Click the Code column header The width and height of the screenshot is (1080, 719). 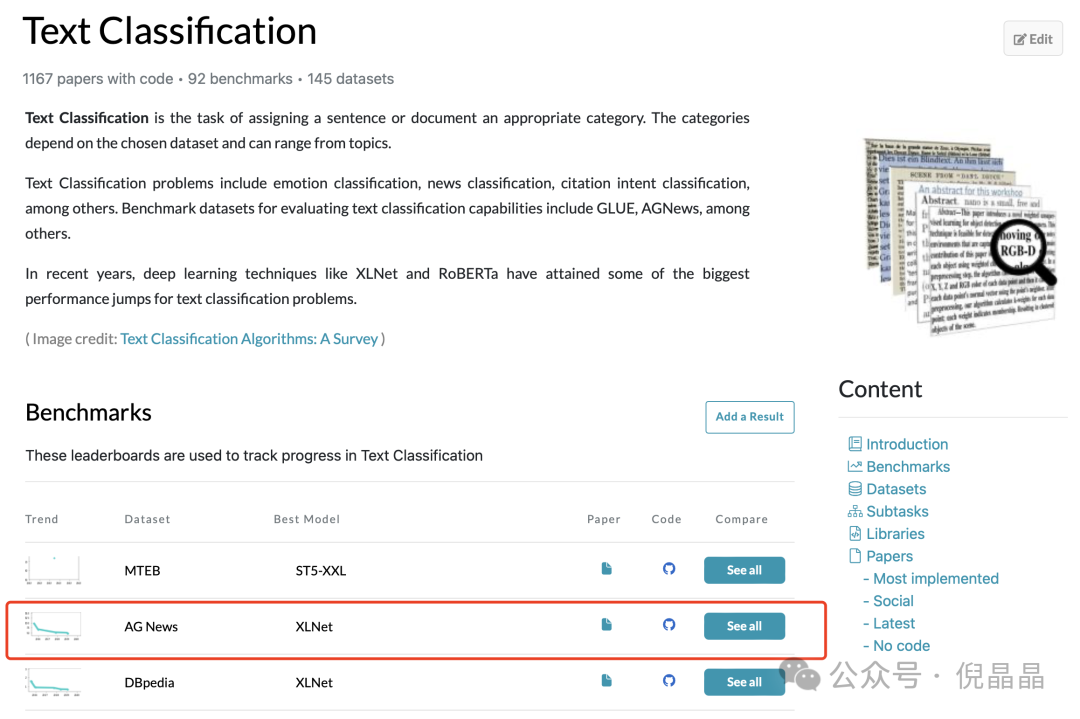tap(666, 519)
